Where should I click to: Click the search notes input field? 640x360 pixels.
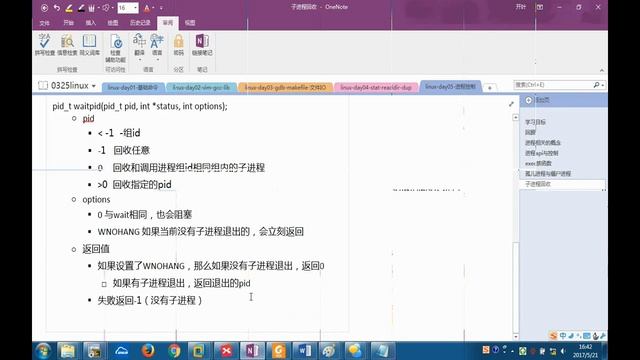click(x=553, y=85)
